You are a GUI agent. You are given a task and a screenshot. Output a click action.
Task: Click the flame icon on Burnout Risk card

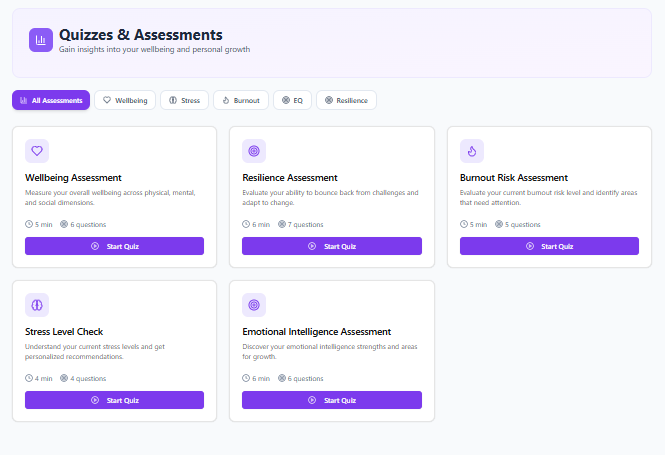click(472, 151)
